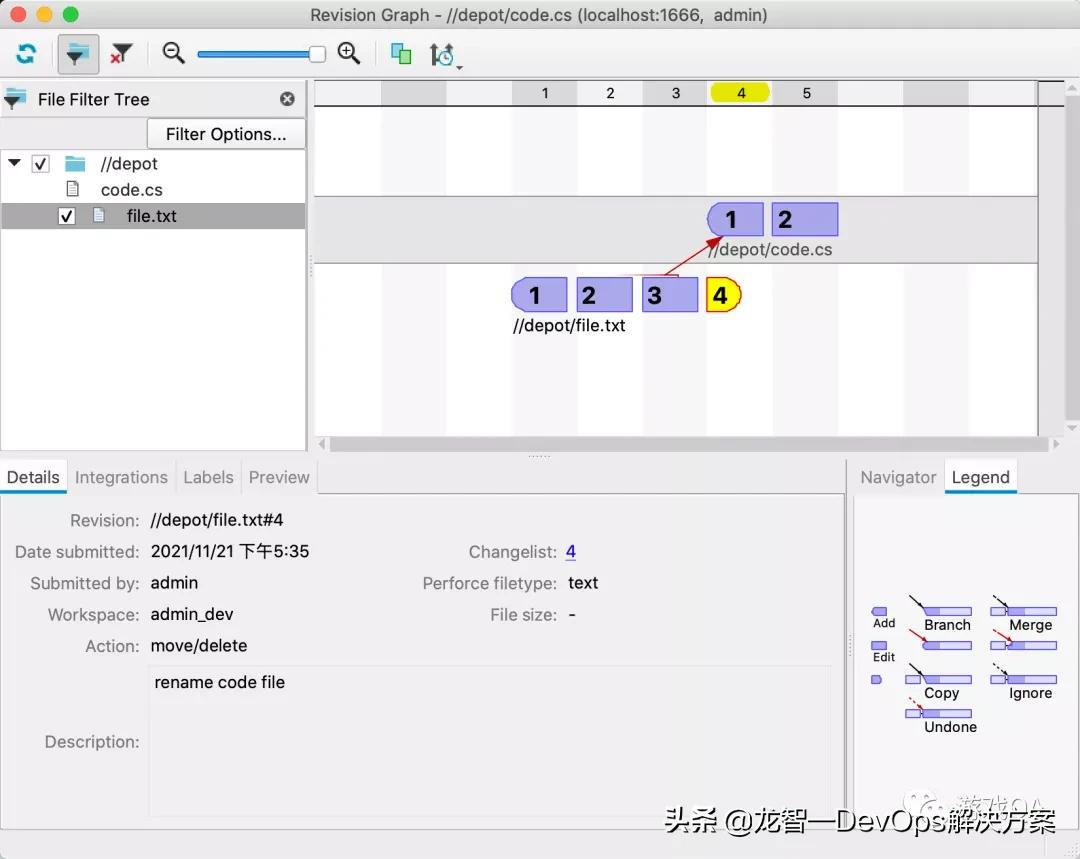
Task: Follow the Changelist 4 link
Action: point(570,551)
